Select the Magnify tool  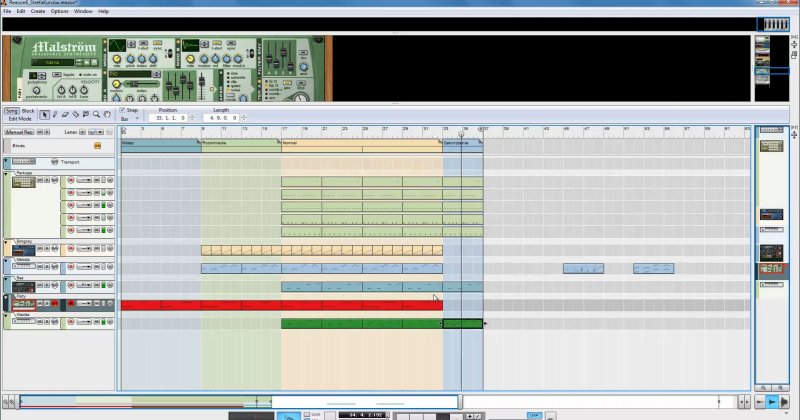pyautogui.click(x=97, y=114)
